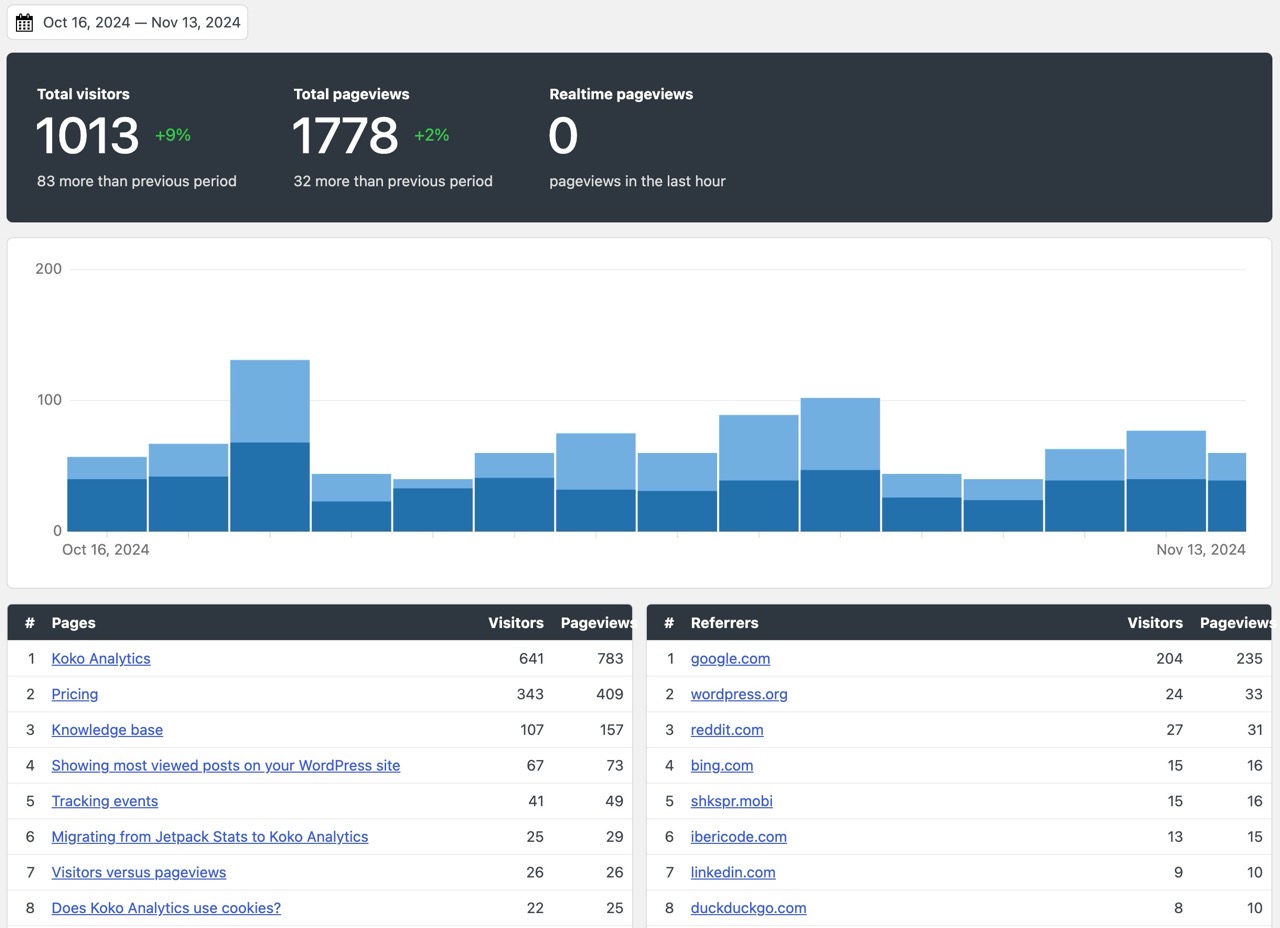This screenshot has width=1280, height=928.
Task: Open the reddit.com referrer link
Action: pyautogui.click(x=727, y=730)
